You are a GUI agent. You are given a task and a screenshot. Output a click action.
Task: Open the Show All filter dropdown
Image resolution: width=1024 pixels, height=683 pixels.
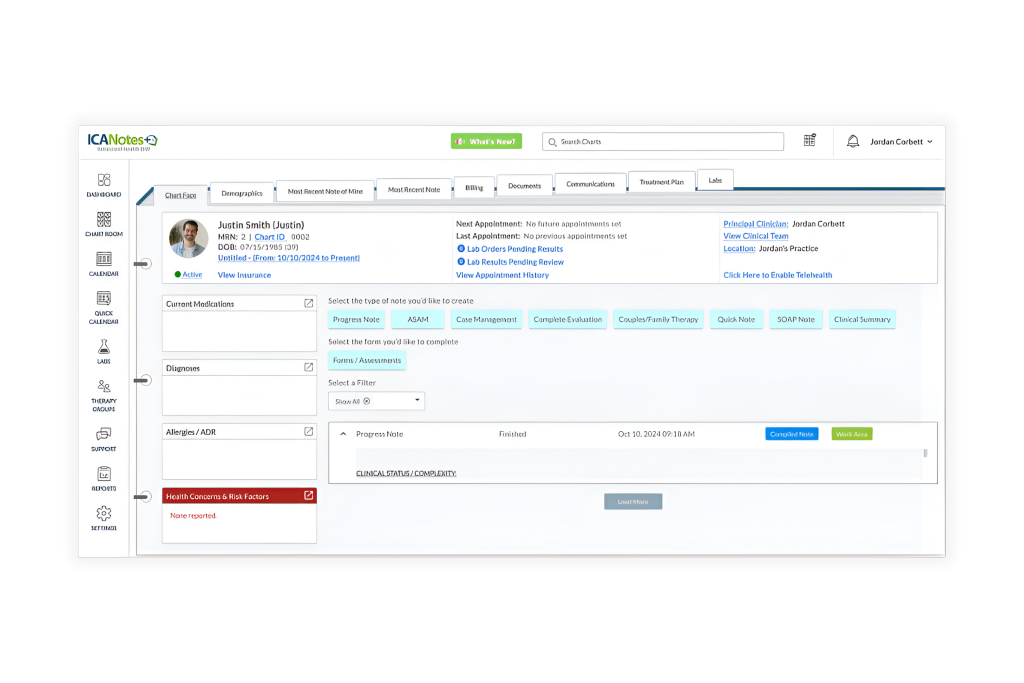(x=418, y=401)
